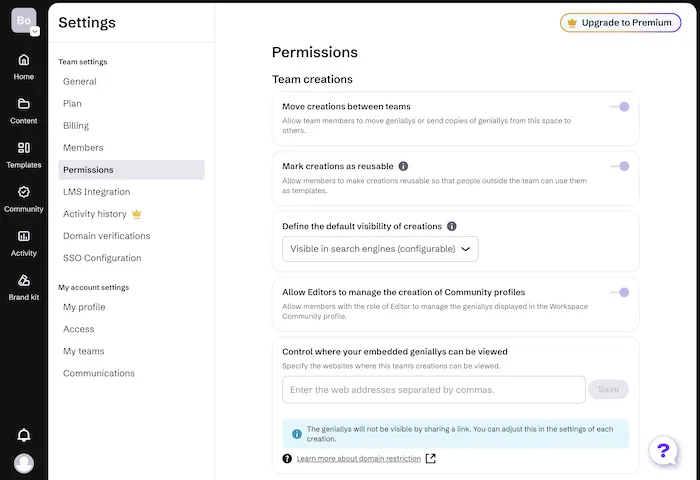
Task: Open LMS Integration settings
Action: pyautogui.click(x=96, y=192)
